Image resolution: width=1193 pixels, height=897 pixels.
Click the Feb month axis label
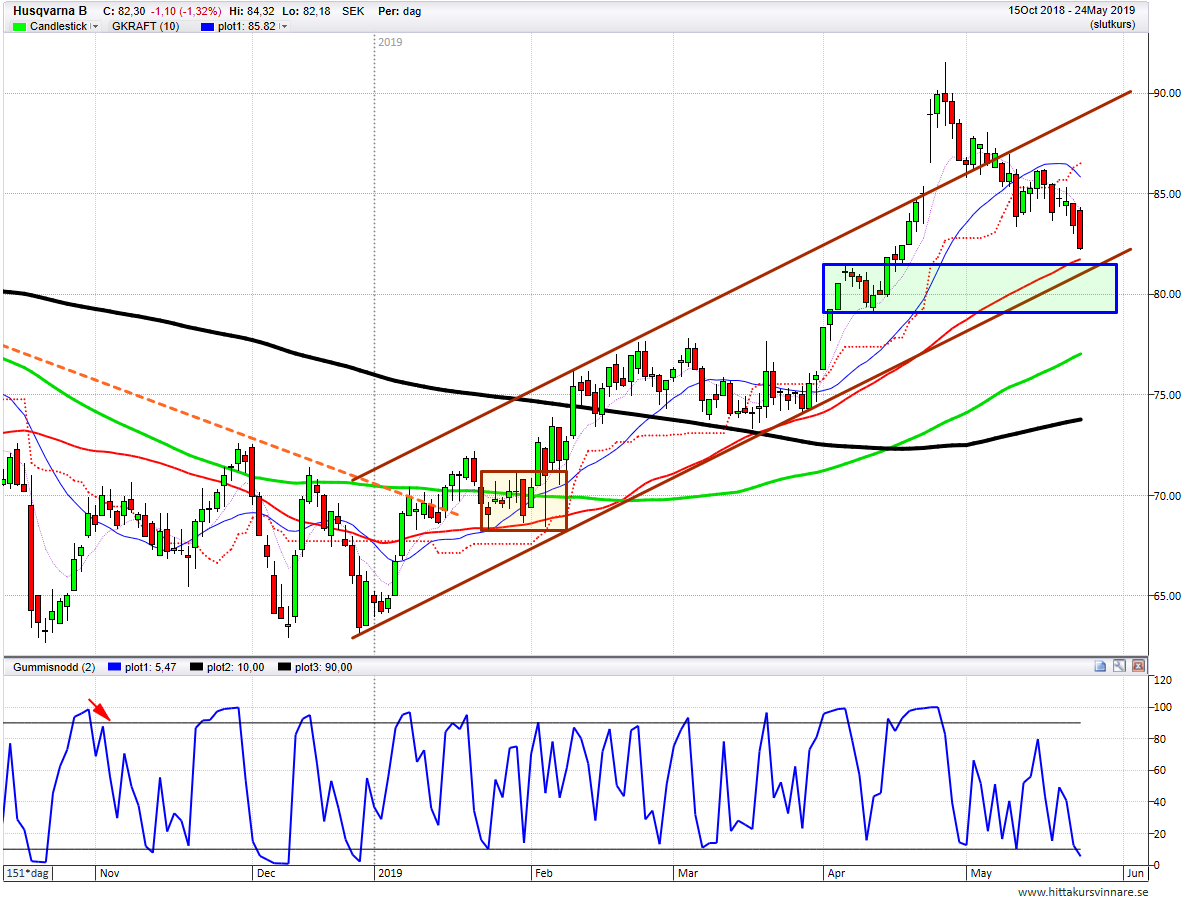[x=544, y=873]
